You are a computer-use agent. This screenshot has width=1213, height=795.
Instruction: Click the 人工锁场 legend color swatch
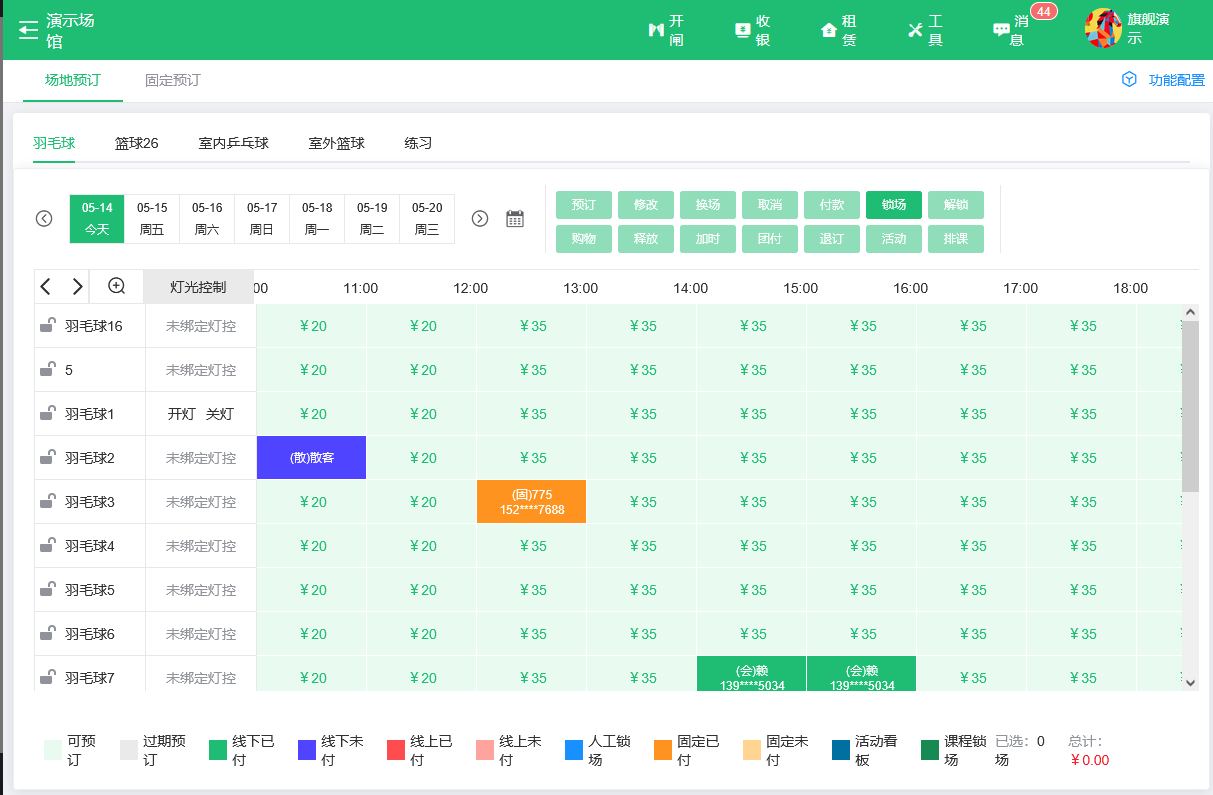coord(574,750)
